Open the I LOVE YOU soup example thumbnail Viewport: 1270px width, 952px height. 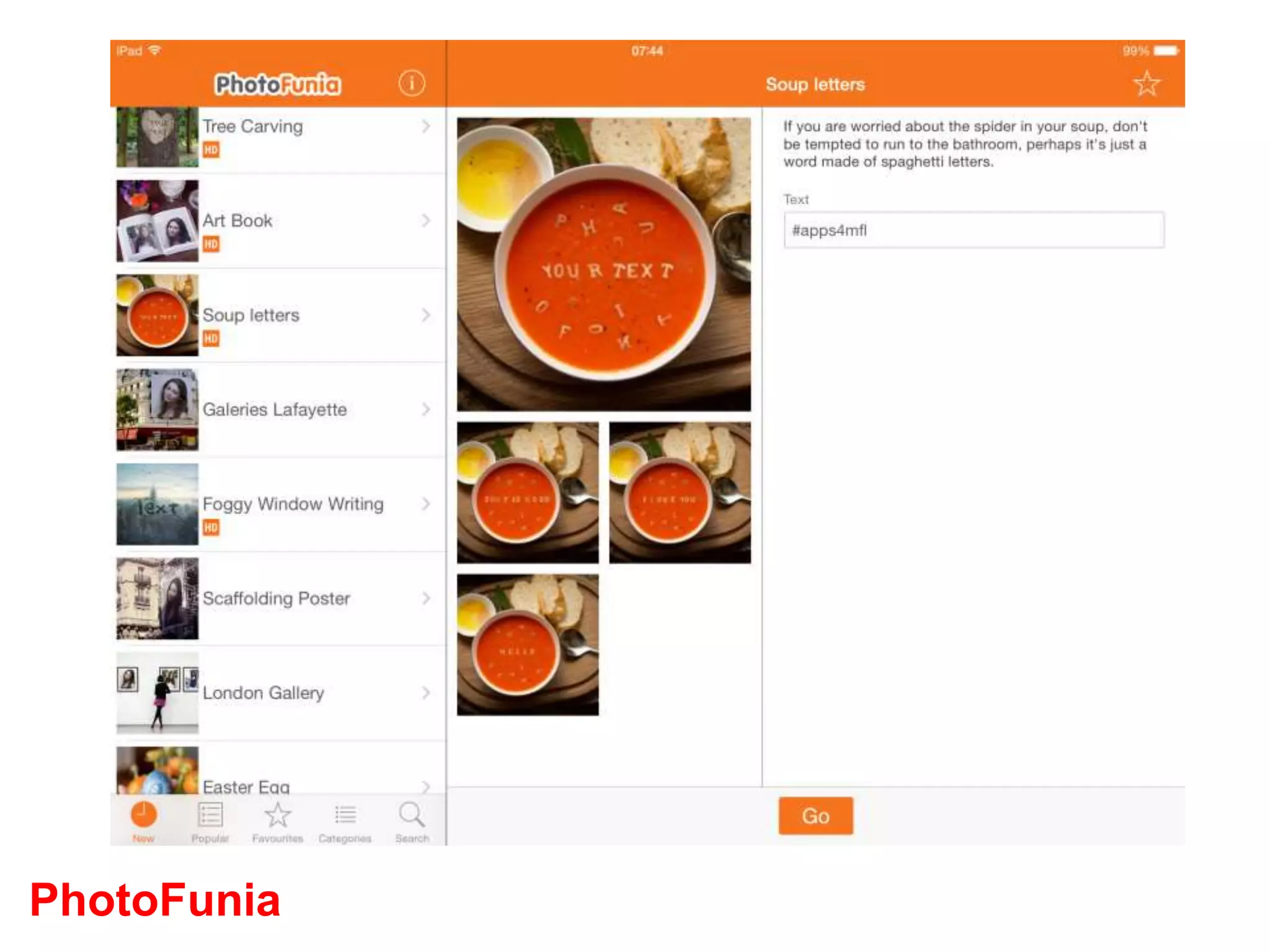(x=680, y=493)
